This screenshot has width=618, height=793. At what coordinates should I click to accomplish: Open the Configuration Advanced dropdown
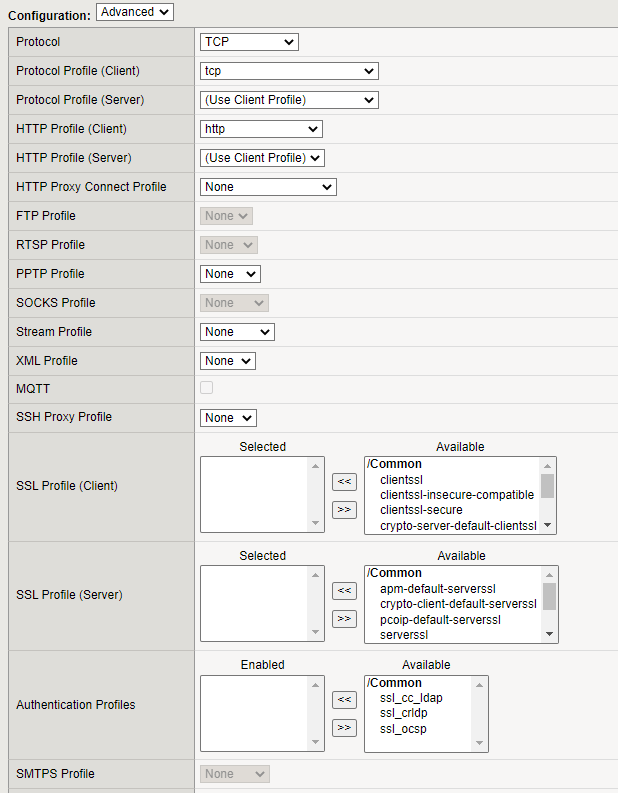pos(135,12)
